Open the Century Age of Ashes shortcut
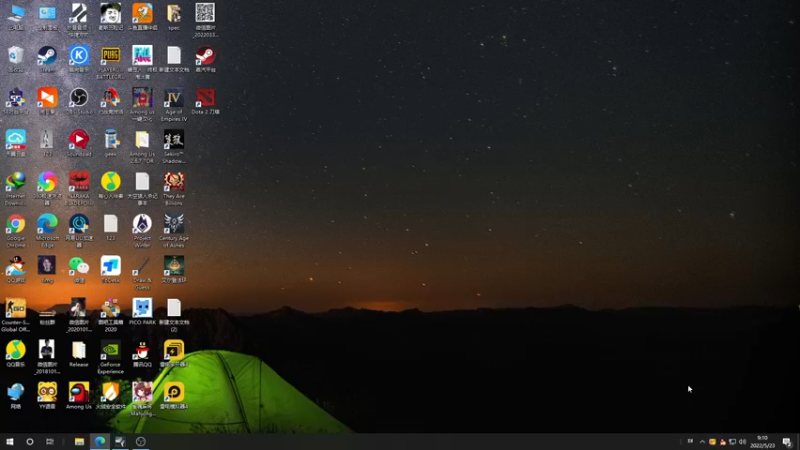 (x=173, y=224)
